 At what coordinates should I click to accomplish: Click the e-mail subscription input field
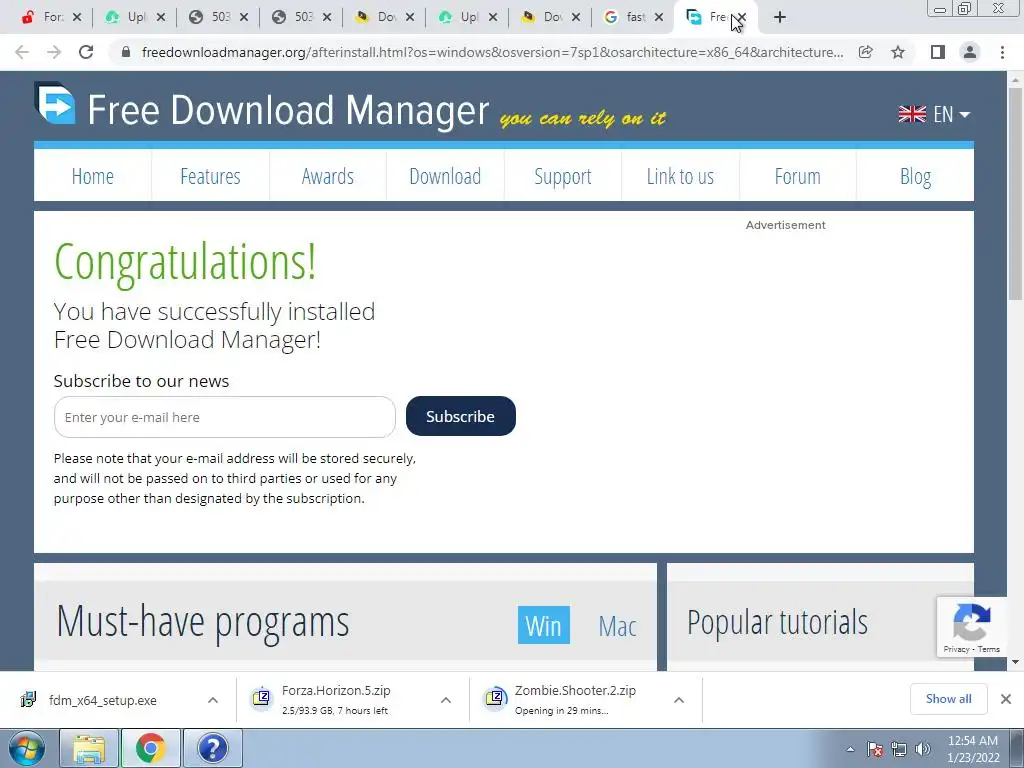(x=225, y=417)
